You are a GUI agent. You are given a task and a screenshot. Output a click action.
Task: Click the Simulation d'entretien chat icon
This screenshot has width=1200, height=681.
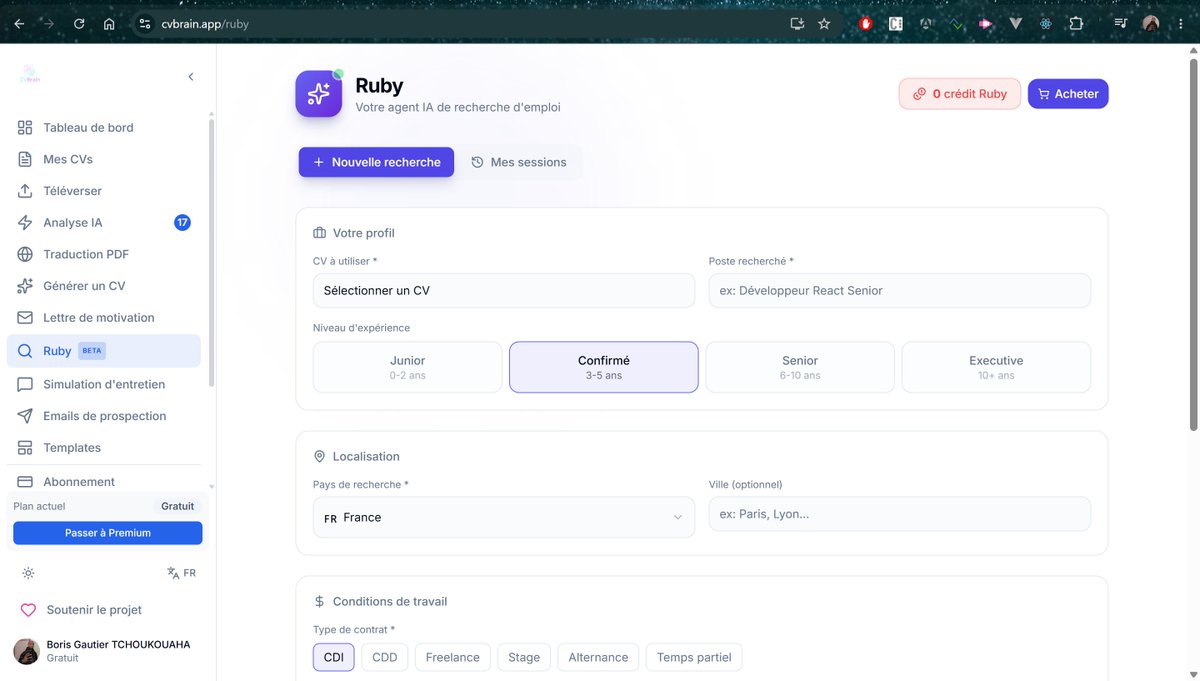[x=25, y=384]
